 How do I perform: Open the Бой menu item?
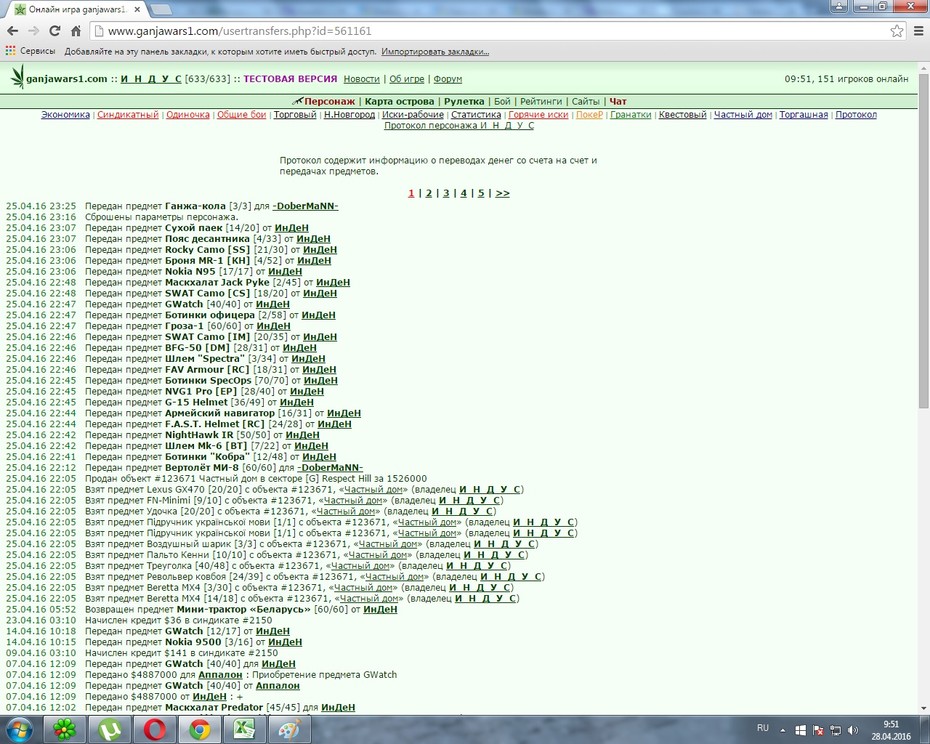click(502, 101)
